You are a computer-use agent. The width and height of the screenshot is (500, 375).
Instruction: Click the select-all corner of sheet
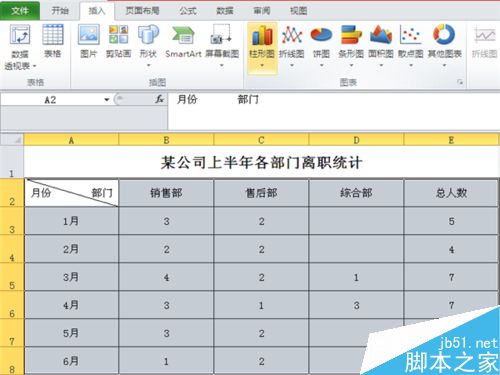click(12, 139)
